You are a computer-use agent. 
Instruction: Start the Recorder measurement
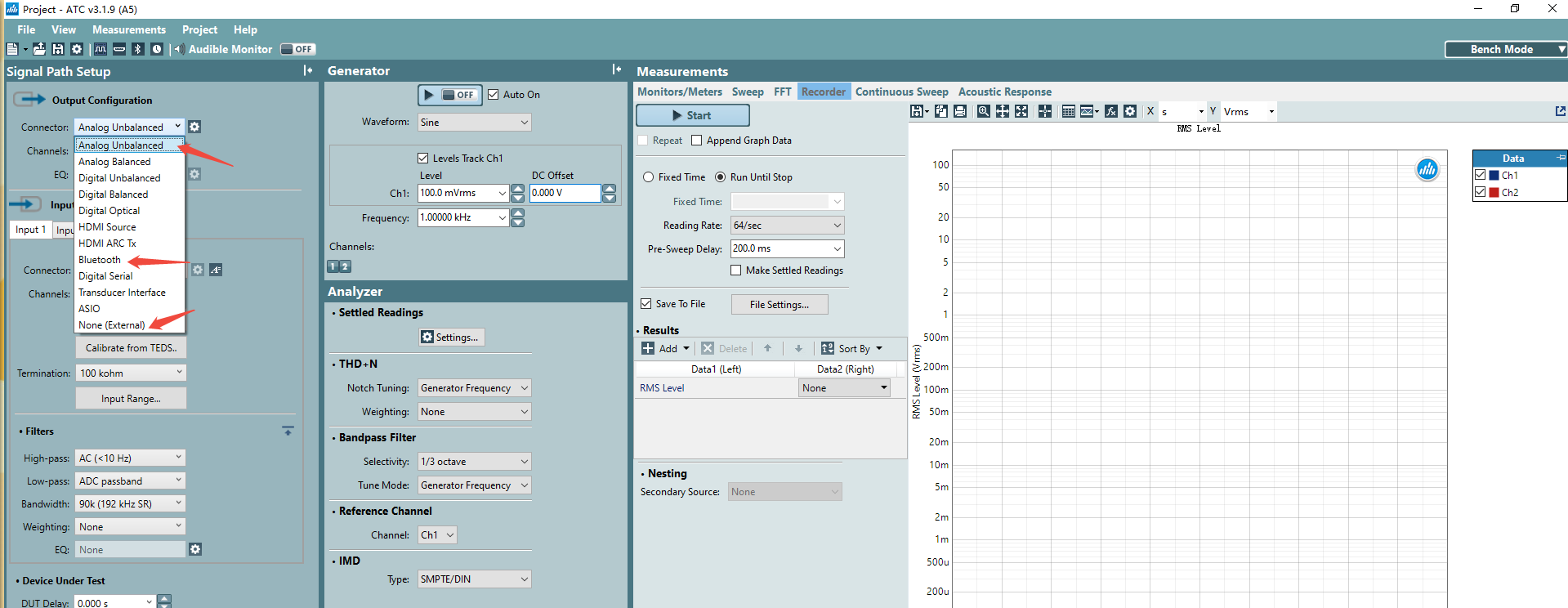[x=692, y=115]
